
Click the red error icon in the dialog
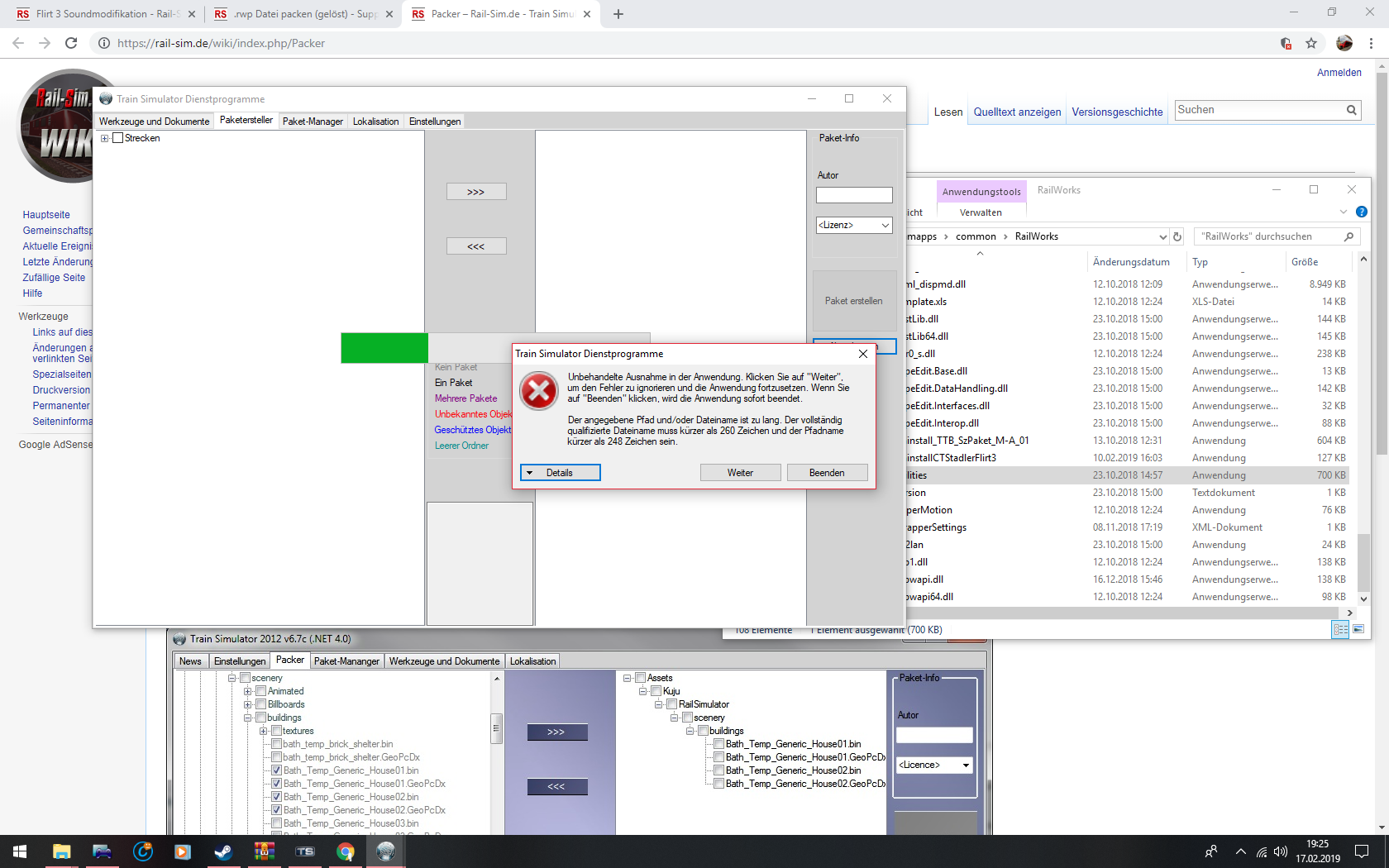[x=539, y=390]
